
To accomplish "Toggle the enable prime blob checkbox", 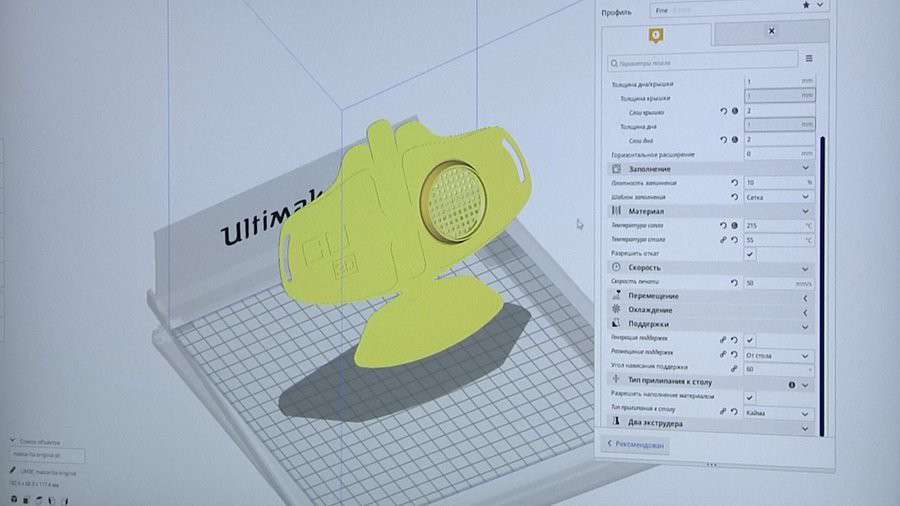I will pyautogui.click(x=750, y=397).
